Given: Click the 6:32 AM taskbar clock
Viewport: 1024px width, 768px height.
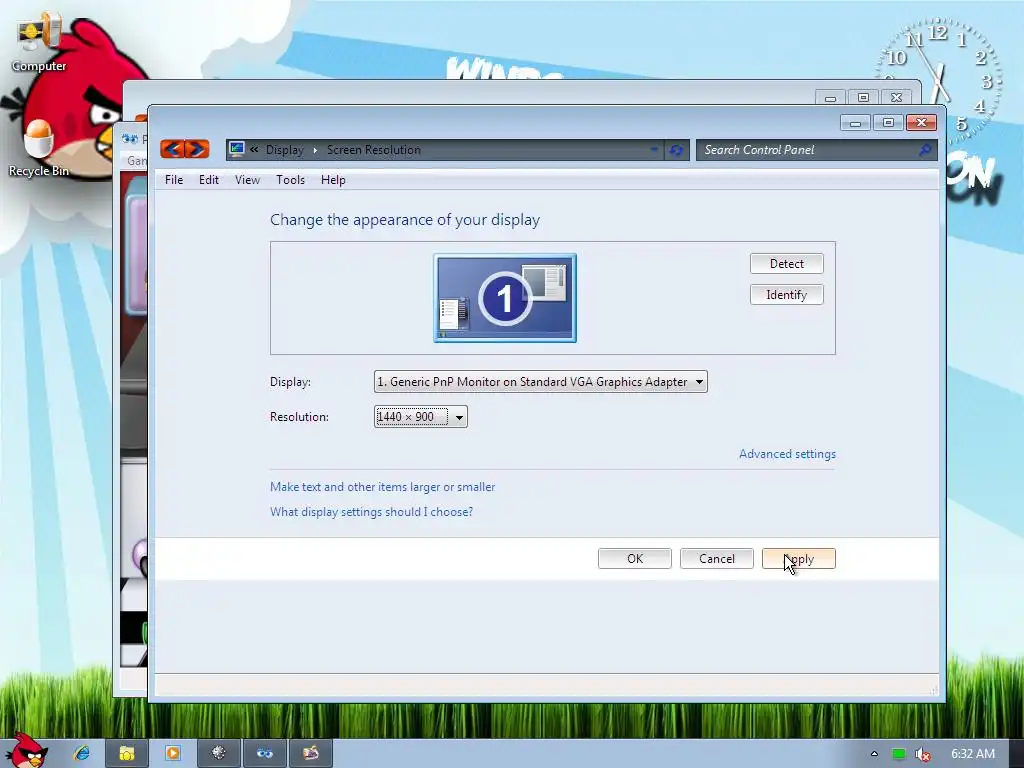Looking at the screenshot, I should point(972,754).
